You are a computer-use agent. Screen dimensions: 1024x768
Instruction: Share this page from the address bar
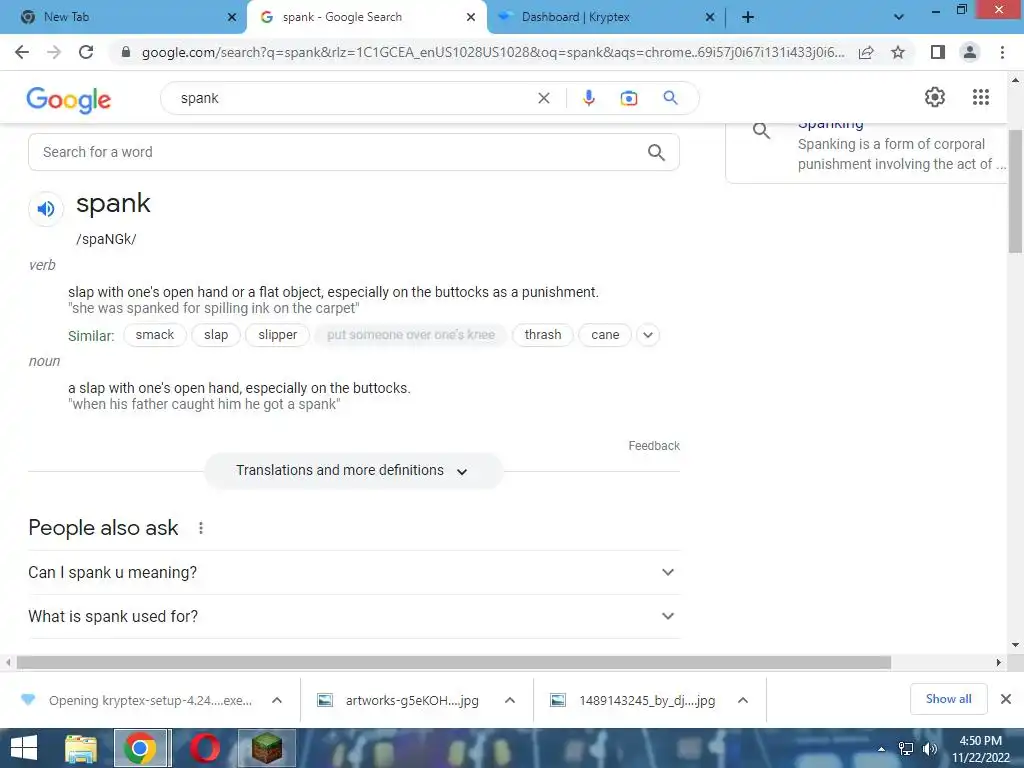pyautogui.click(x=866, y=52)
